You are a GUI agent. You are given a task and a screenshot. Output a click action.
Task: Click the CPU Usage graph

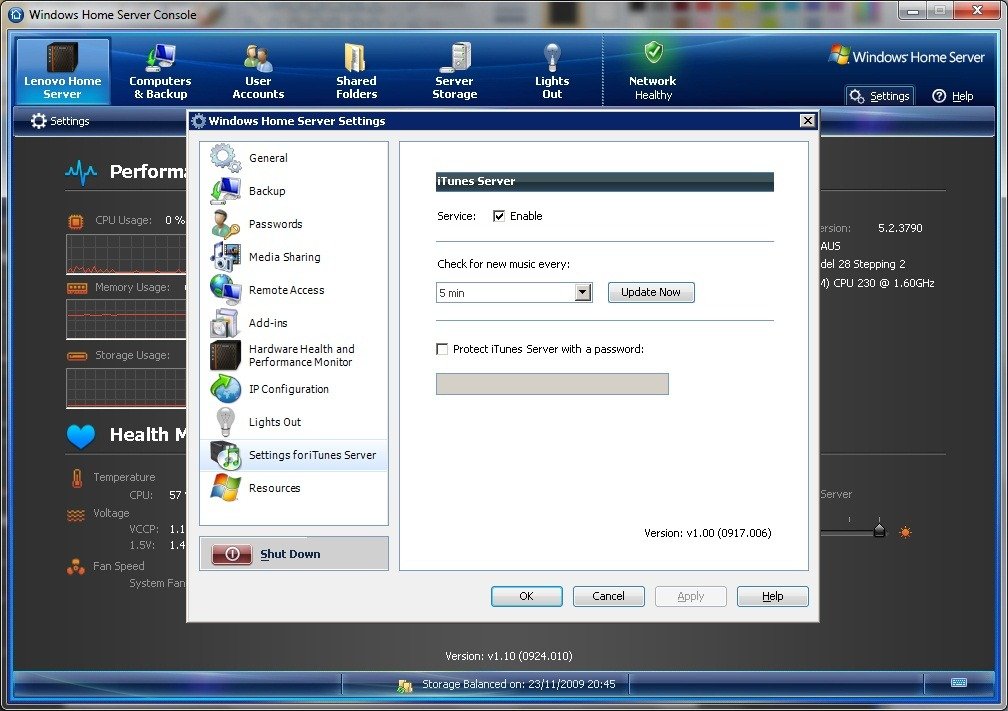[126, 254]
